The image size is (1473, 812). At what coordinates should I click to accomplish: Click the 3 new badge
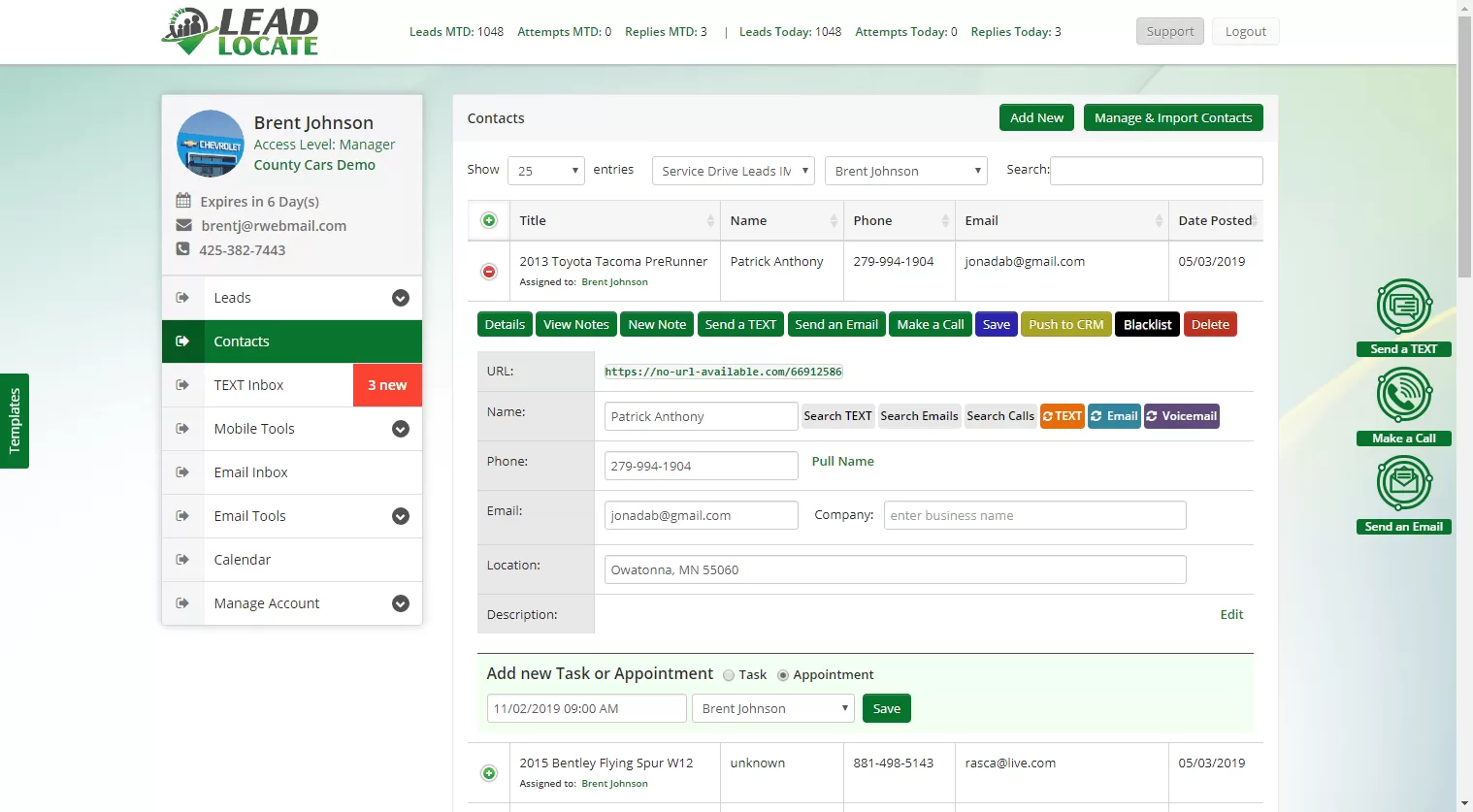387,385
